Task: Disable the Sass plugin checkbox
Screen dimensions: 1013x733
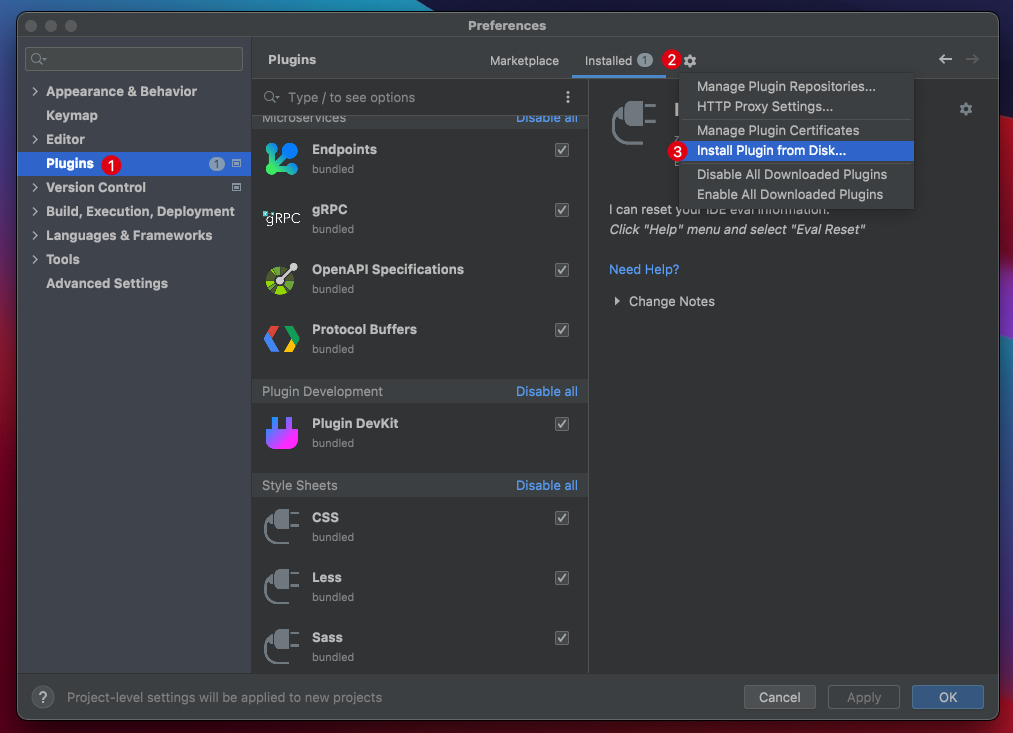Action: [562, 638]
